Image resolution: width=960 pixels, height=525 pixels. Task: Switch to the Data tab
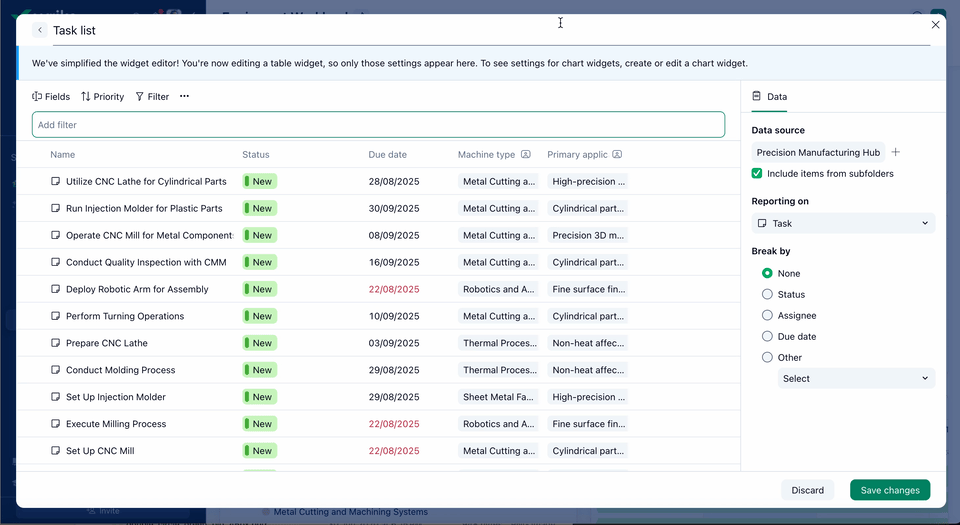pyautogui.click(x=770, y=97)
